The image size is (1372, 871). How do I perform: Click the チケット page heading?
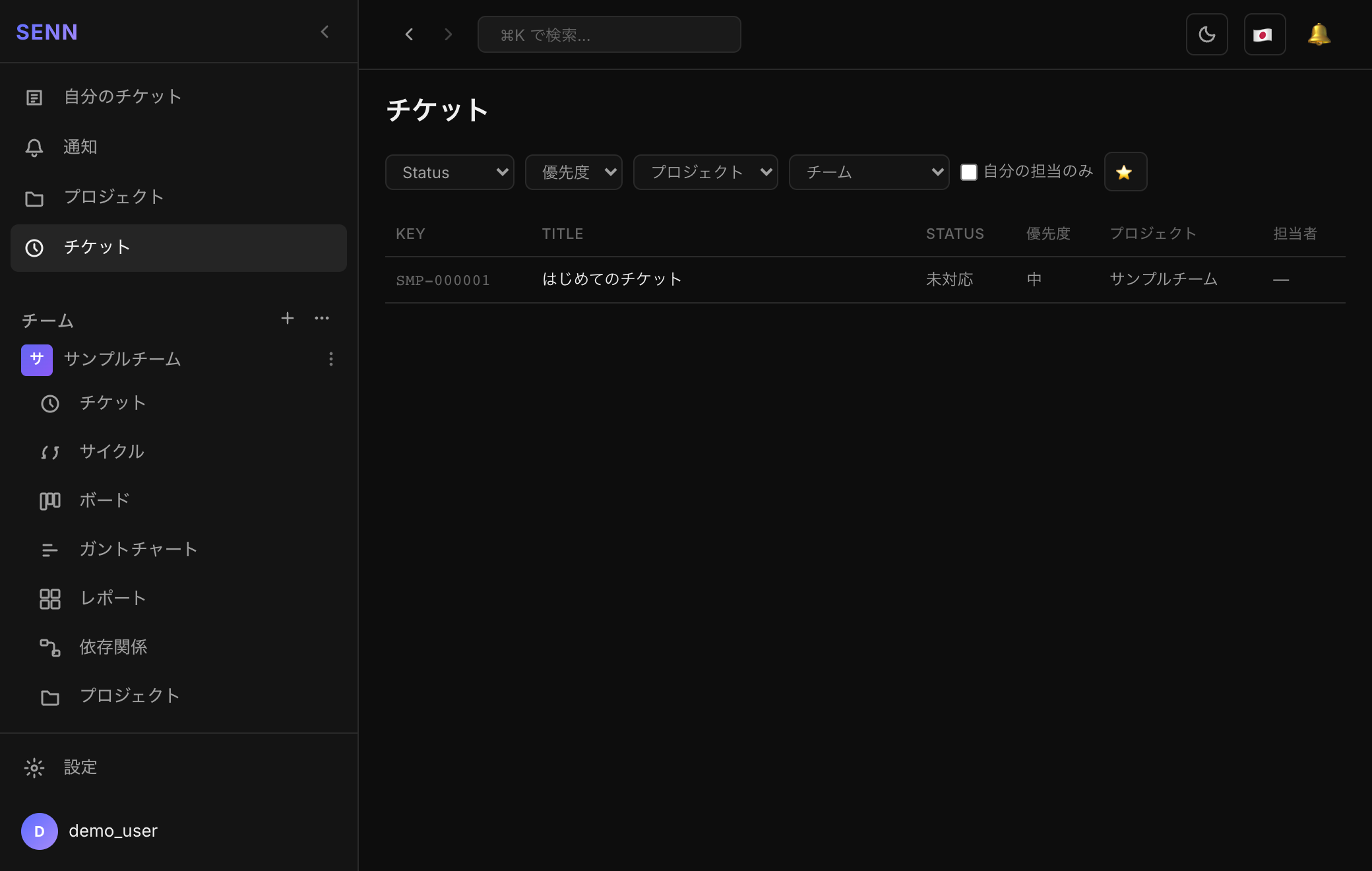437,110
